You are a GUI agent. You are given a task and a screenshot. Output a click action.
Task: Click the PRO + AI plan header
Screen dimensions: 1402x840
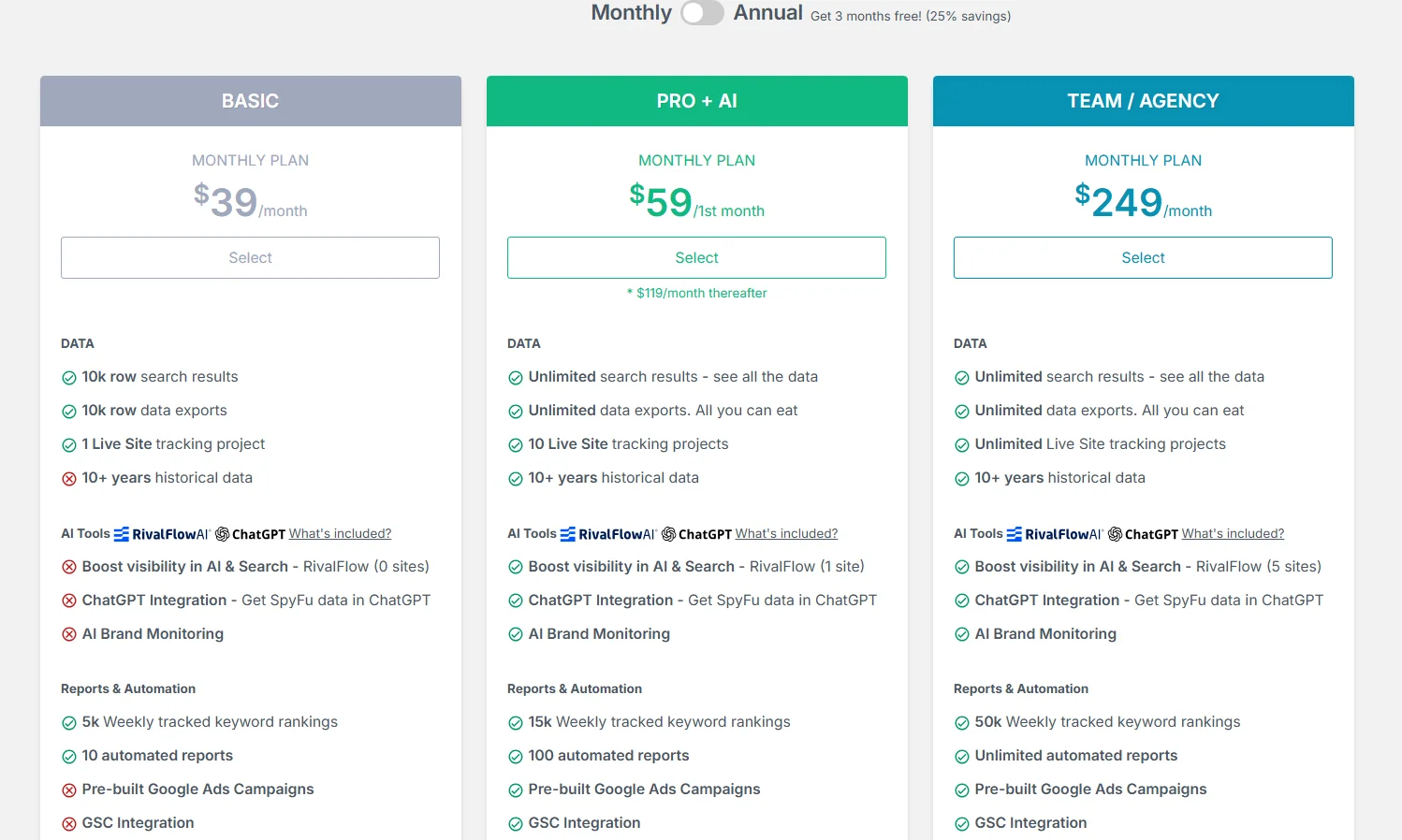(697, 101)
